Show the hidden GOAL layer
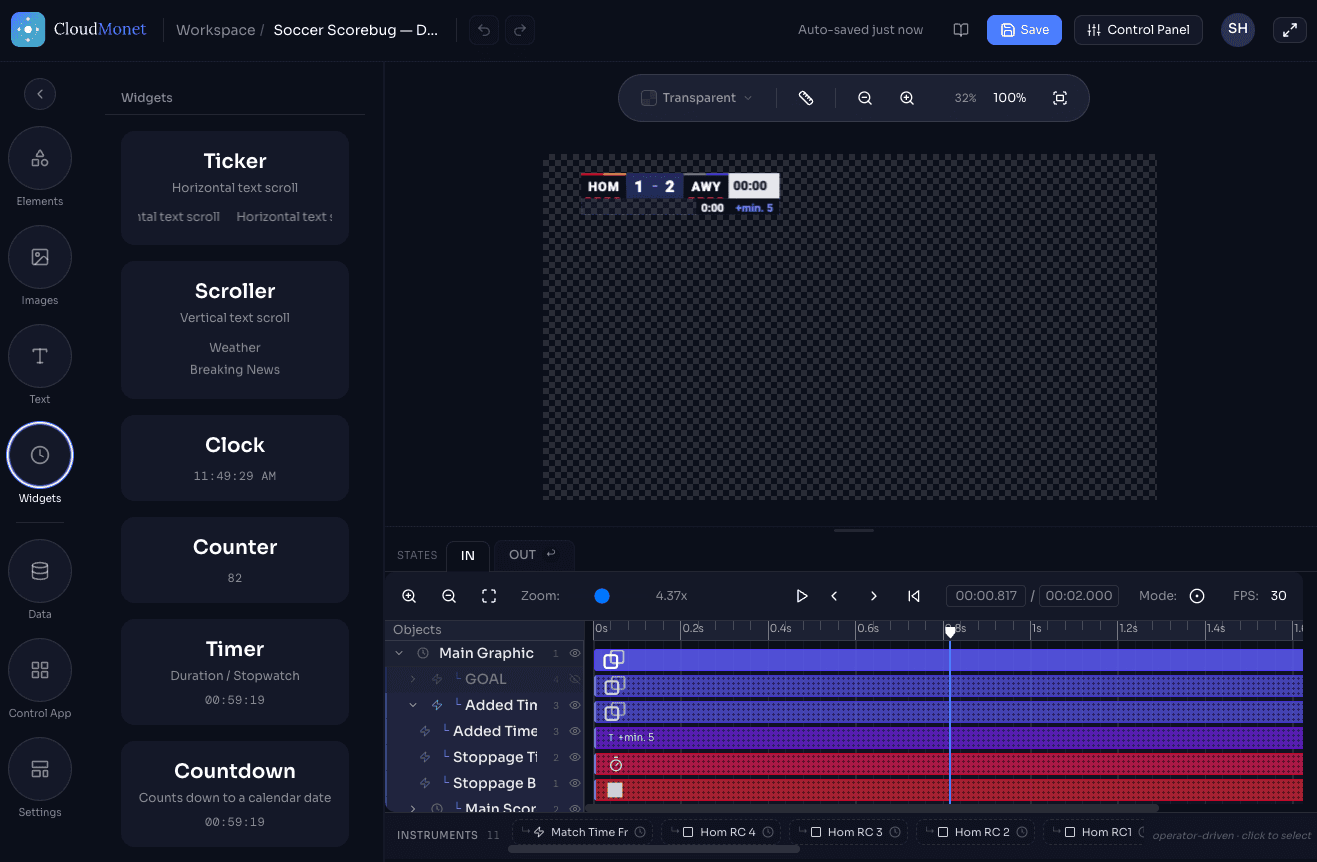Screen dimensions: 1317x862 tap(575, 679)
